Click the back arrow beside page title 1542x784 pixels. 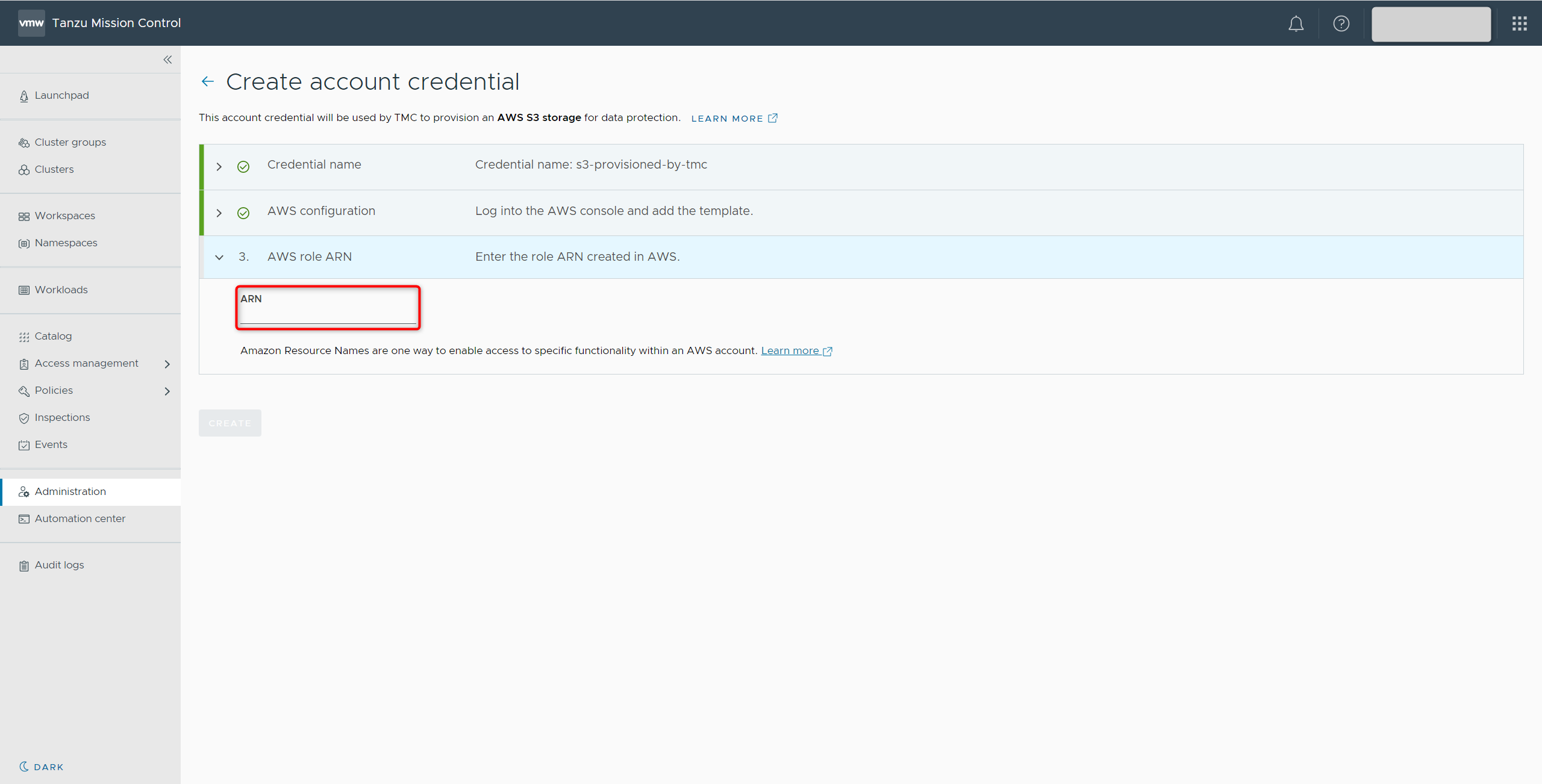(x=208, y=82)
